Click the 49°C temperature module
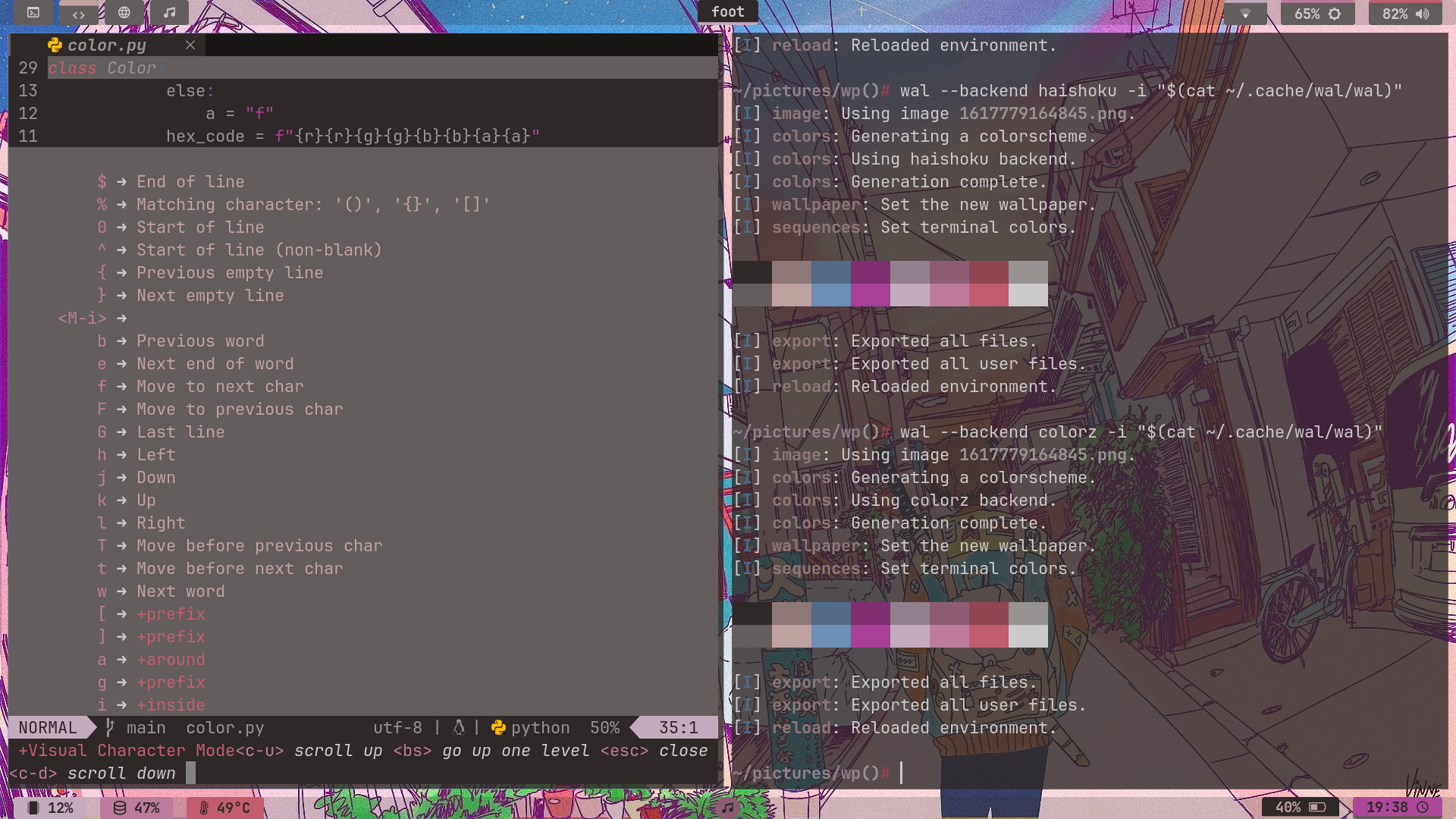This screenshot has height=819, width=1456. coord(225,808)
